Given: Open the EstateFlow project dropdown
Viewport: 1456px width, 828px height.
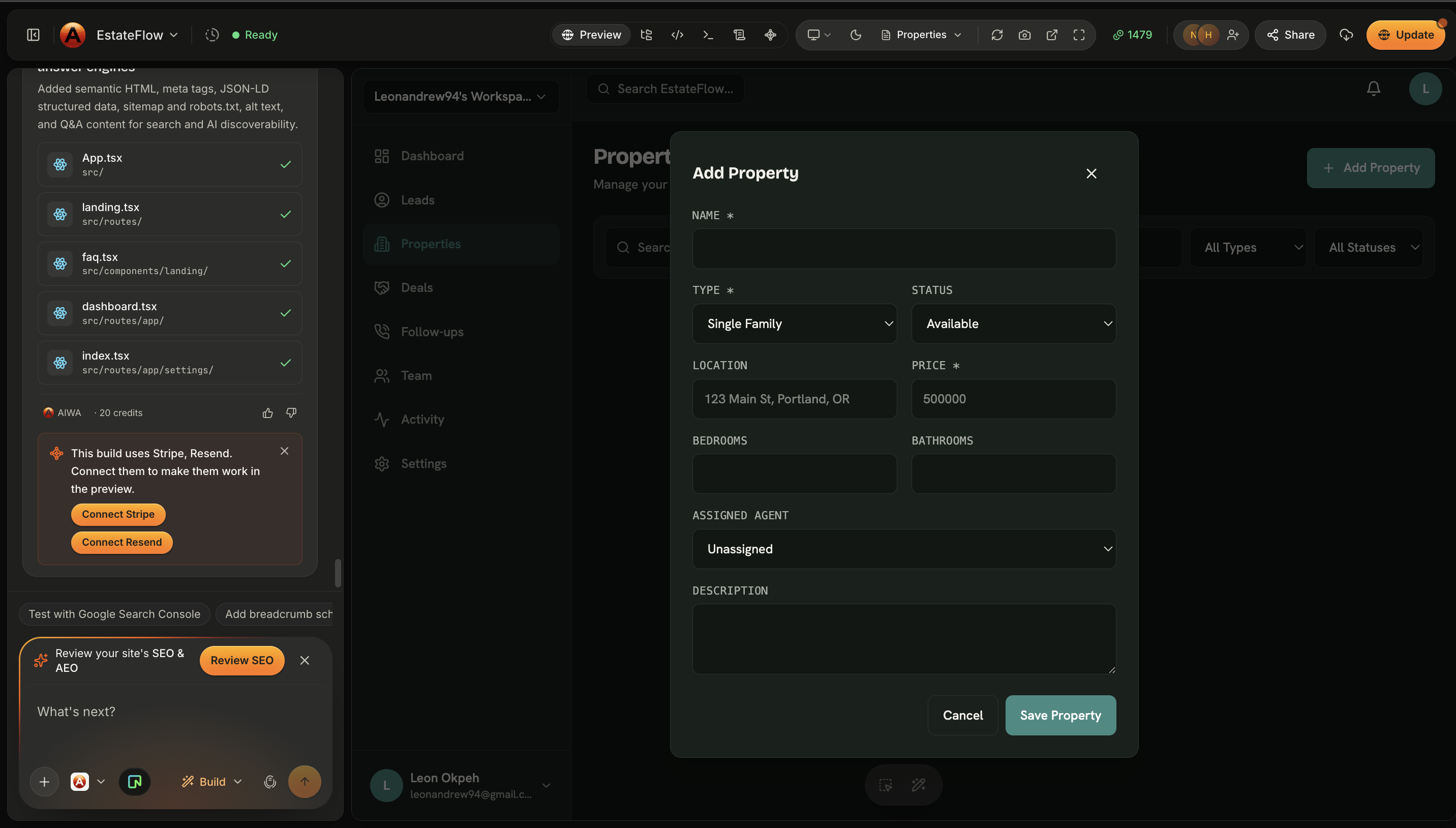Looking at the screenshot, I should 137,35.
